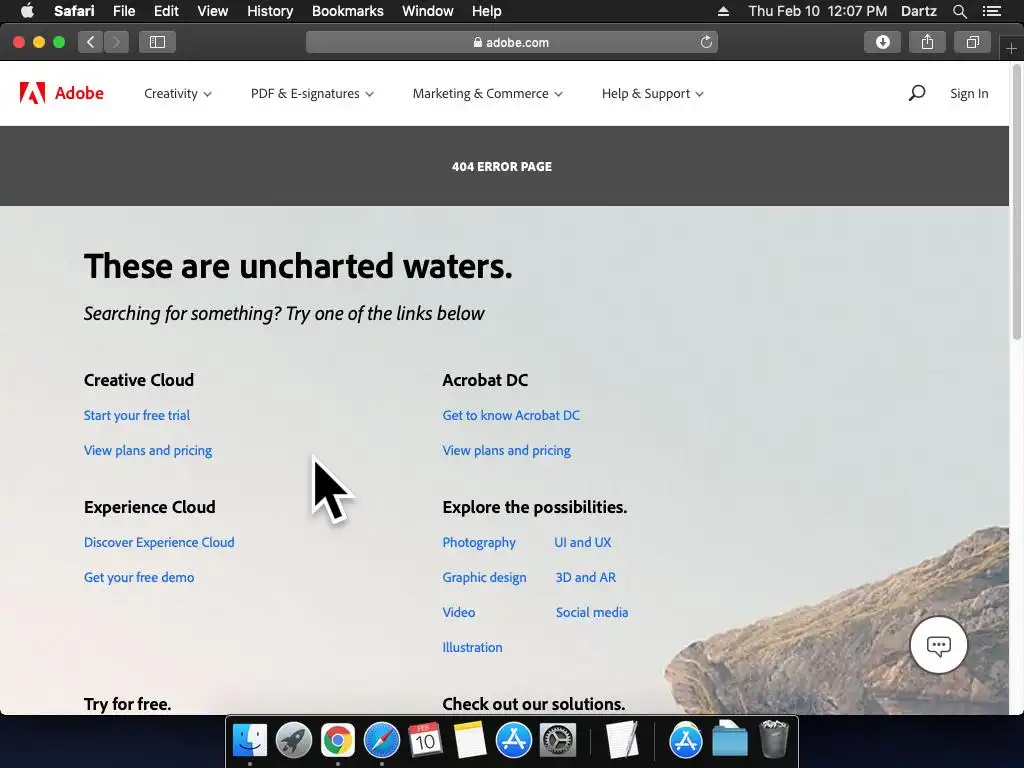
Task: Open the 3D and AR link
Action: point(585,577)
